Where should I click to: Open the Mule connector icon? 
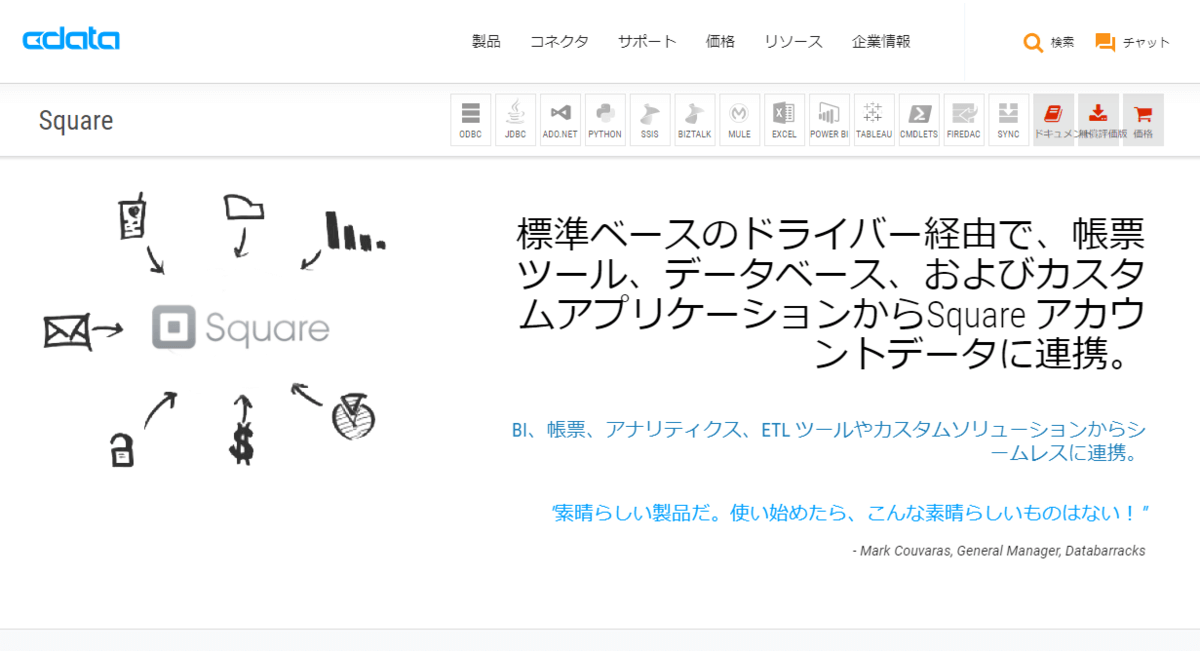pyautogui.click(x=740, y=120)
